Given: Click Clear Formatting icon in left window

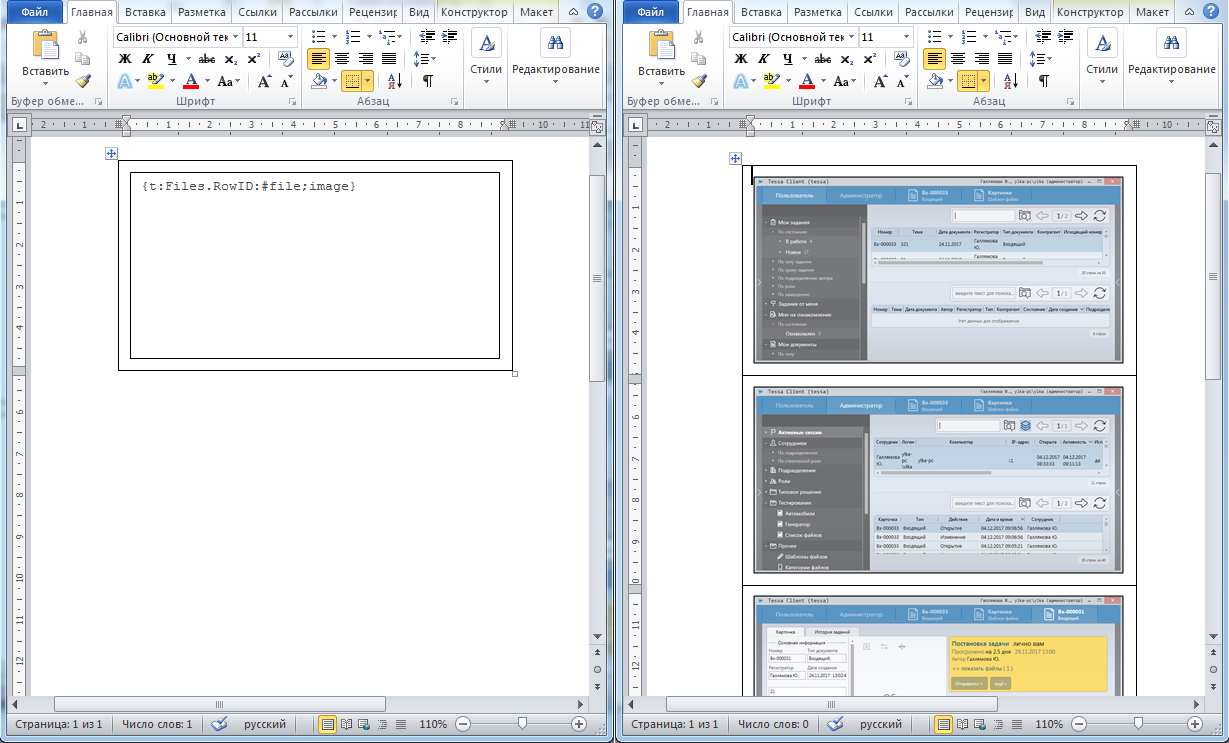Looking at the screenshot, I should coord(286,59).
